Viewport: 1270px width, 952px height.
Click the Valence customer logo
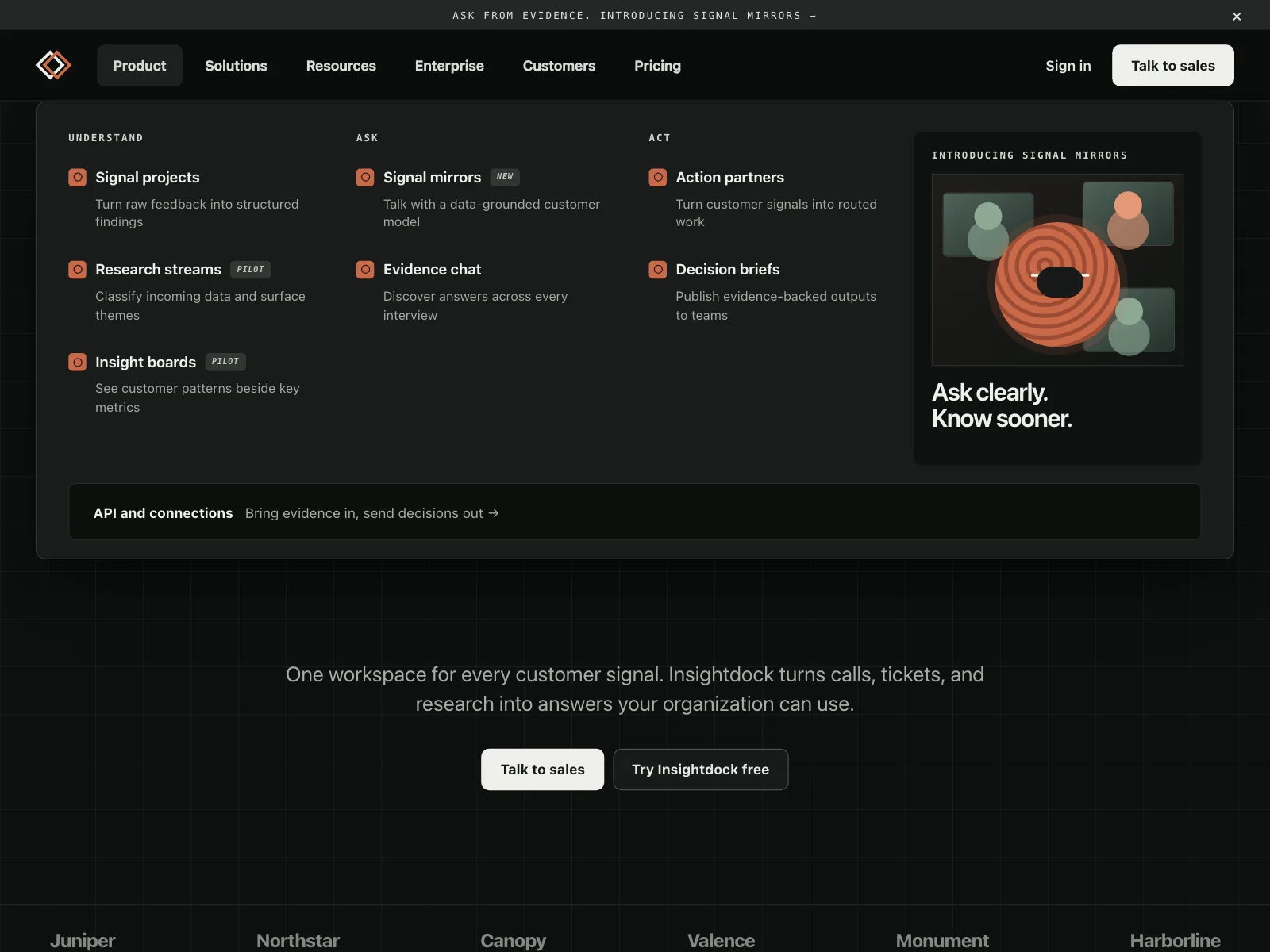point(721,941)
